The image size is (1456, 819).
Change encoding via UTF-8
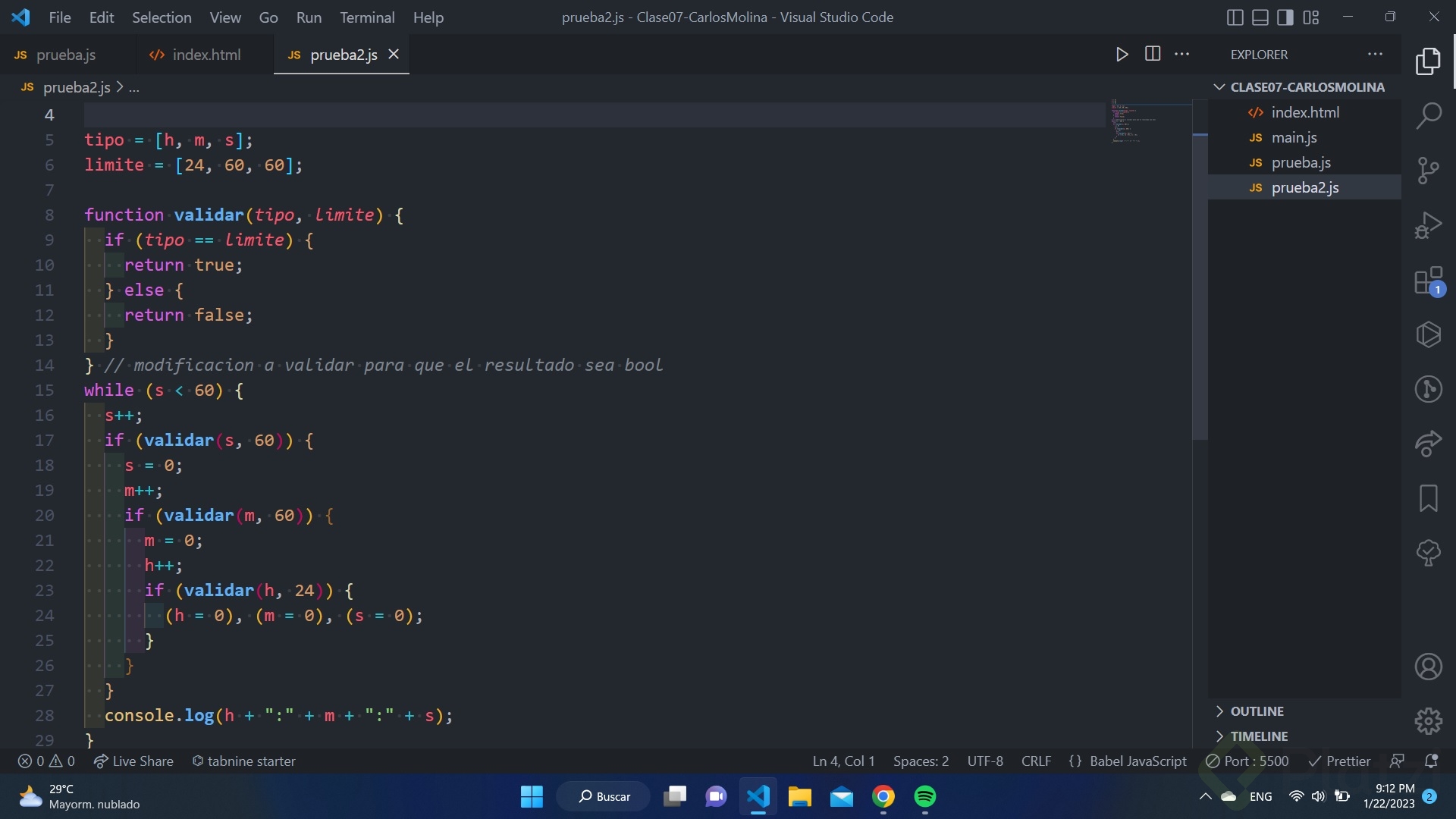pyautogui.click(x=985, y=761)
